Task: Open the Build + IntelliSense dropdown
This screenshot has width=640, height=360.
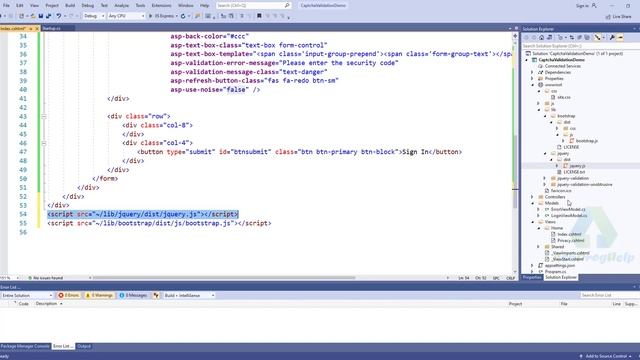Action: click(x=189, y=295)
